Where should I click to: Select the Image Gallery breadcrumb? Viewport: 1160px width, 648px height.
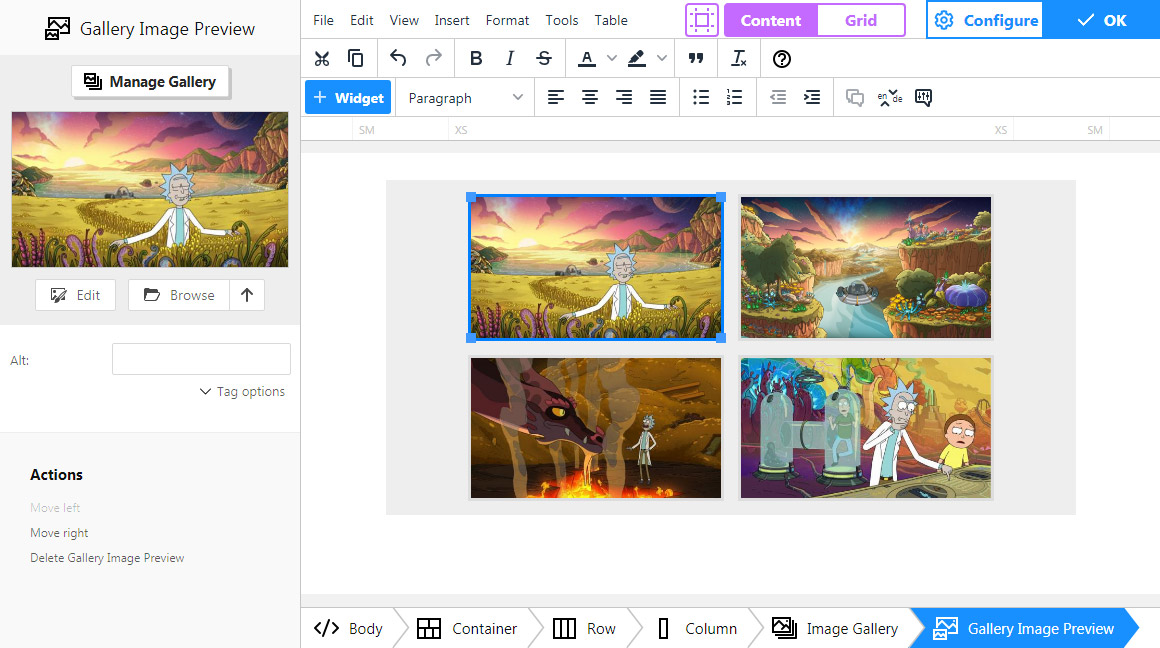tap(834, 628)
